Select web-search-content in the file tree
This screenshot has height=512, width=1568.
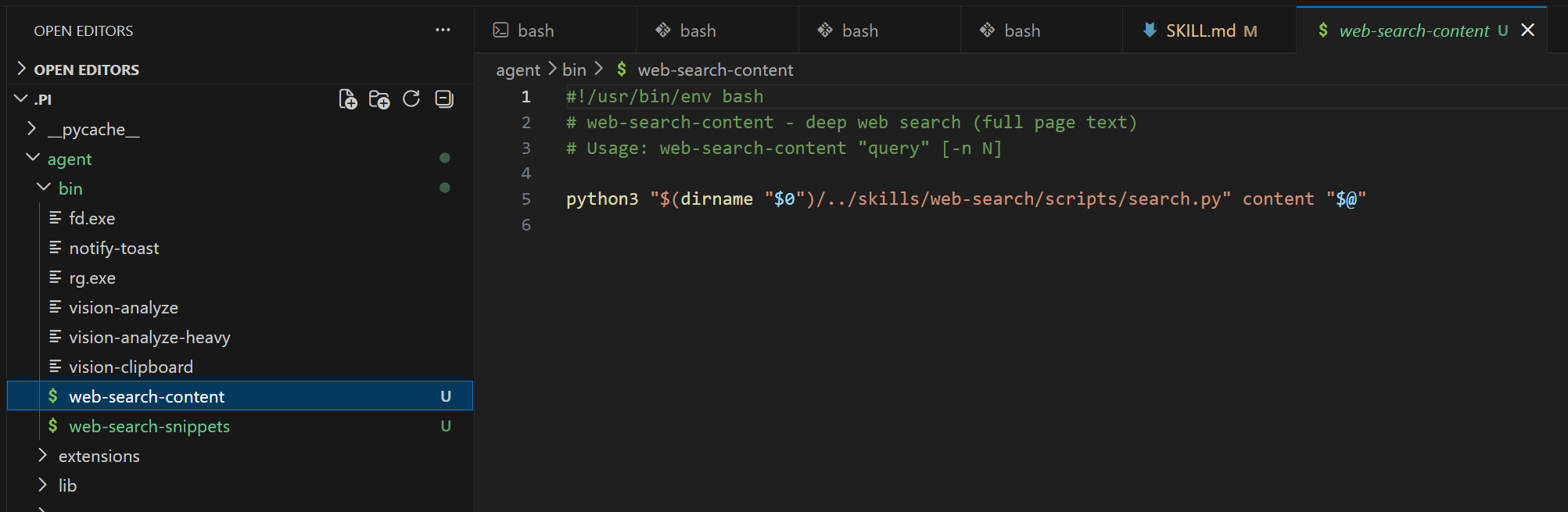pyautogui.click(x=240, y=396)
